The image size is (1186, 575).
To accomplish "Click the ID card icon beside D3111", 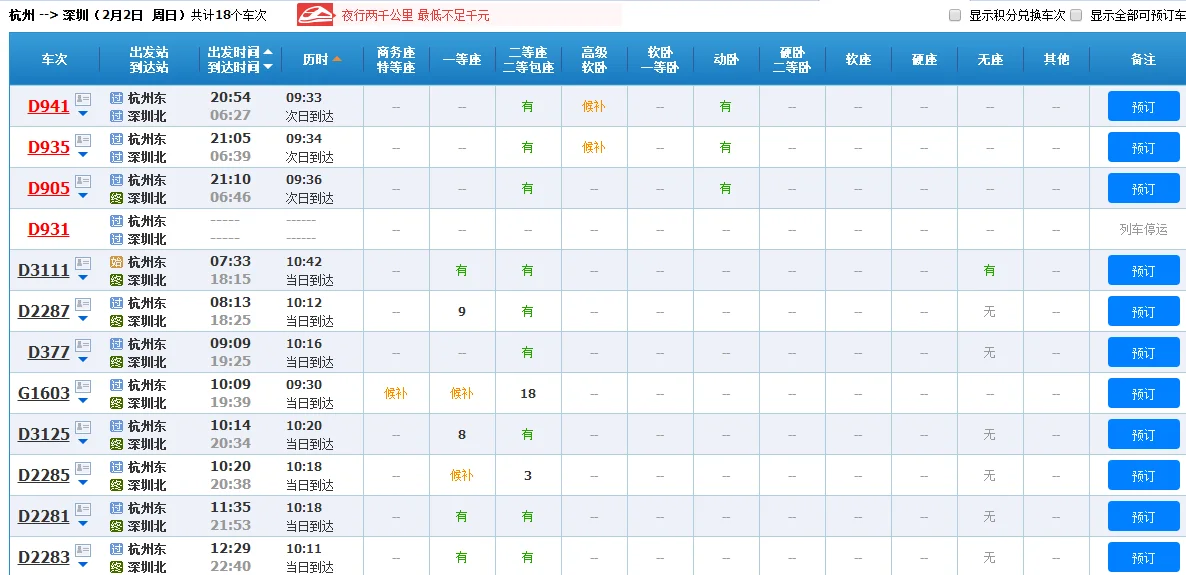I will tap(82, 263).
